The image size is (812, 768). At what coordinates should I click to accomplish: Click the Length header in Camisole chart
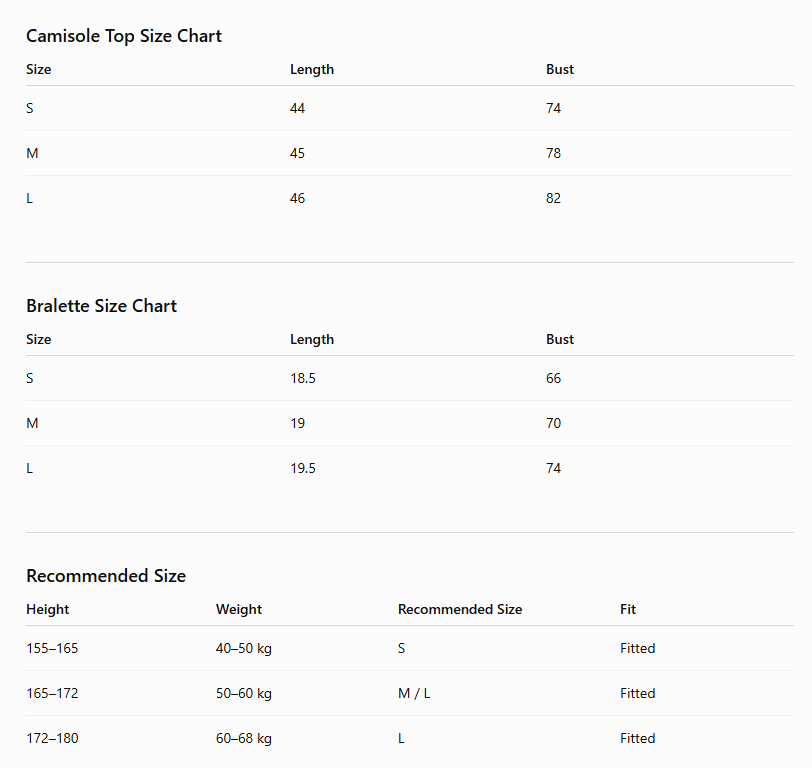pyautogui.click(x=312, y=69)
